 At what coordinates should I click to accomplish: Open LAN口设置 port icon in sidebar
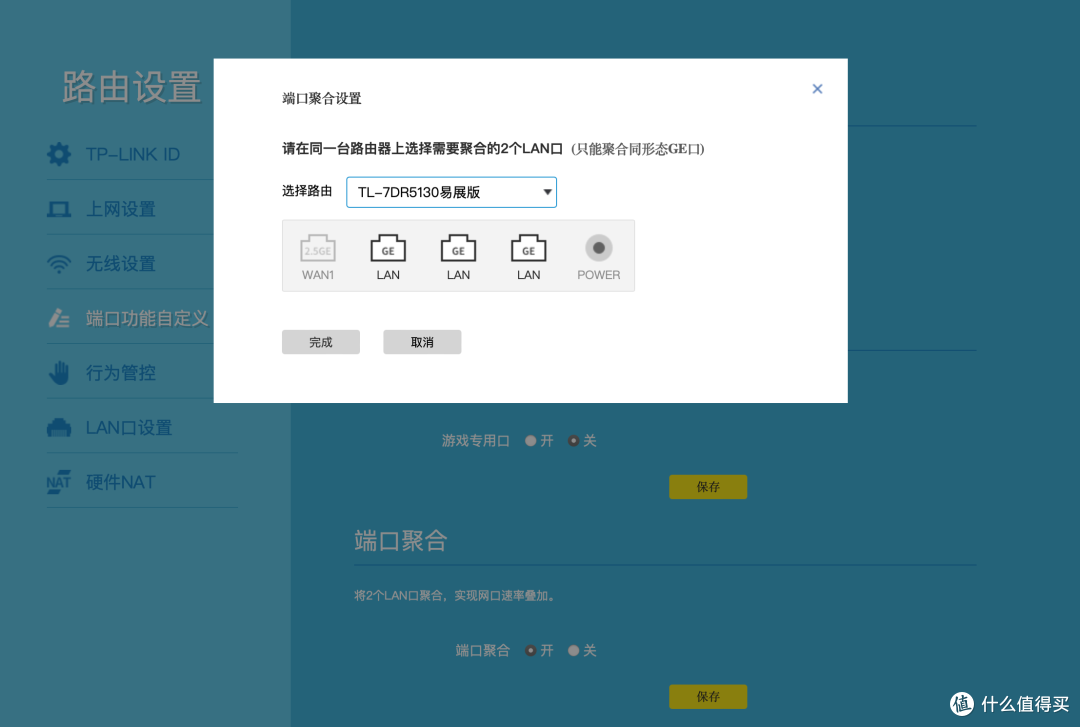pyautogui.click(x=59, y=427)
